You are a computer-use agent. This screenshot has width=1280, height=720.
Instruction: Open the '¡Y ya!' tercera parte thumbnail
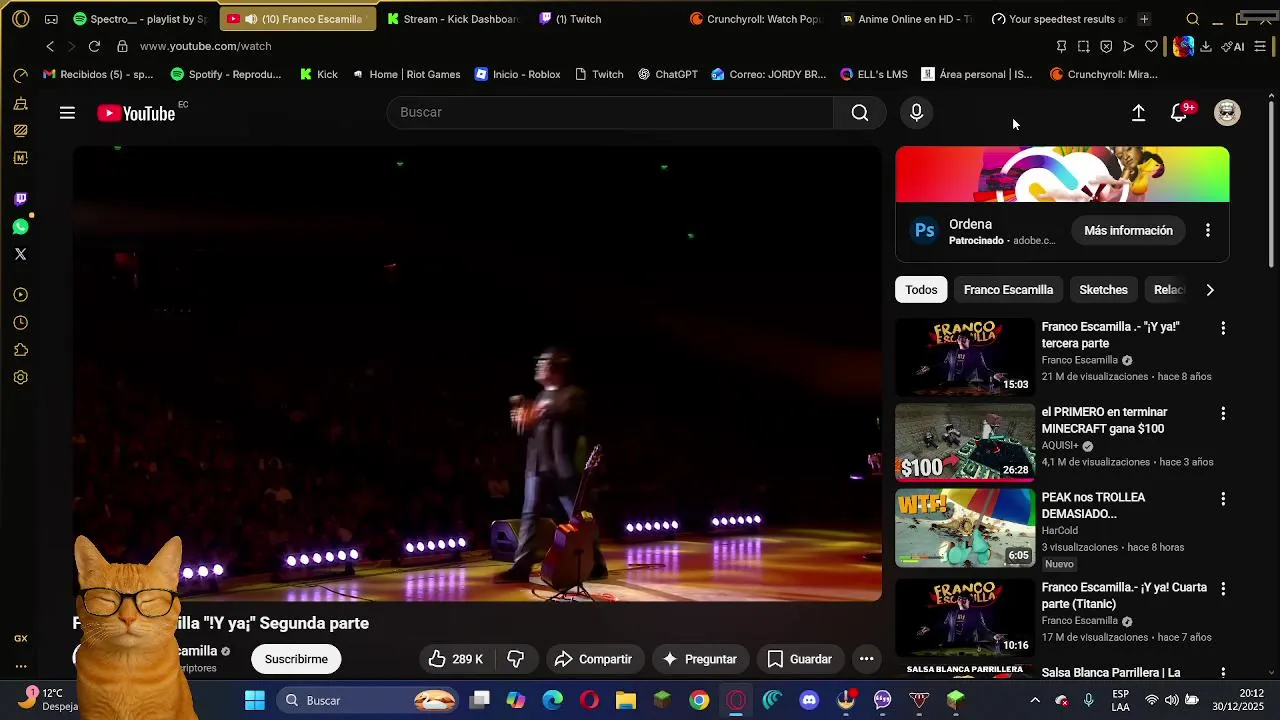pyautogui.click(x=964, y=357)
